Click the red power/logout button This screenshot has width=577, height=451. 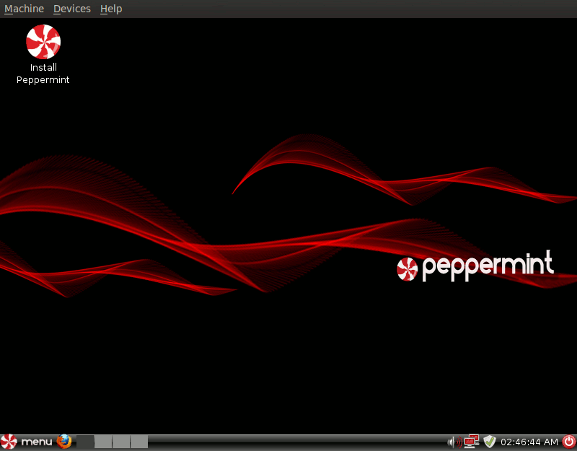tap(569, 441)
